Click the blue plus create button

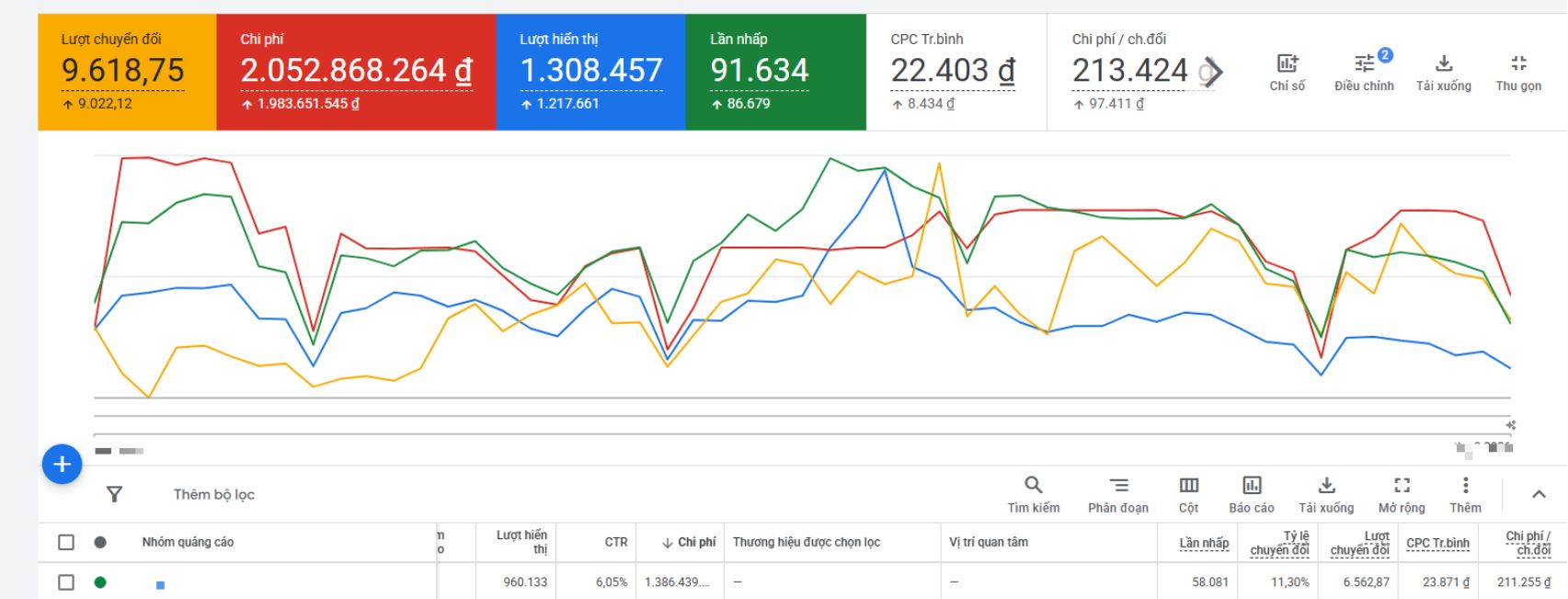pyautogui.click(x=62, y=464)
